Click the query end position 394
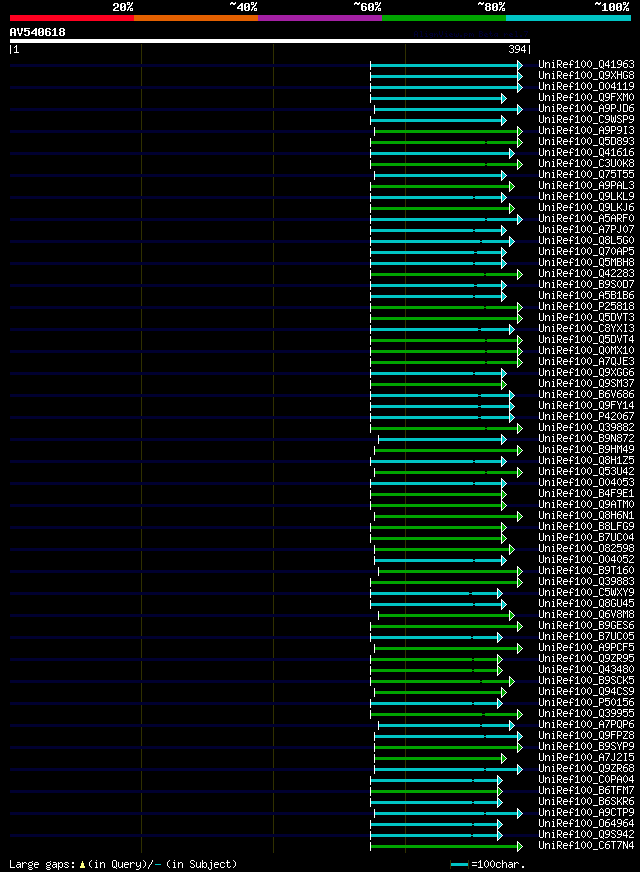640x872 pixels. 517,49
